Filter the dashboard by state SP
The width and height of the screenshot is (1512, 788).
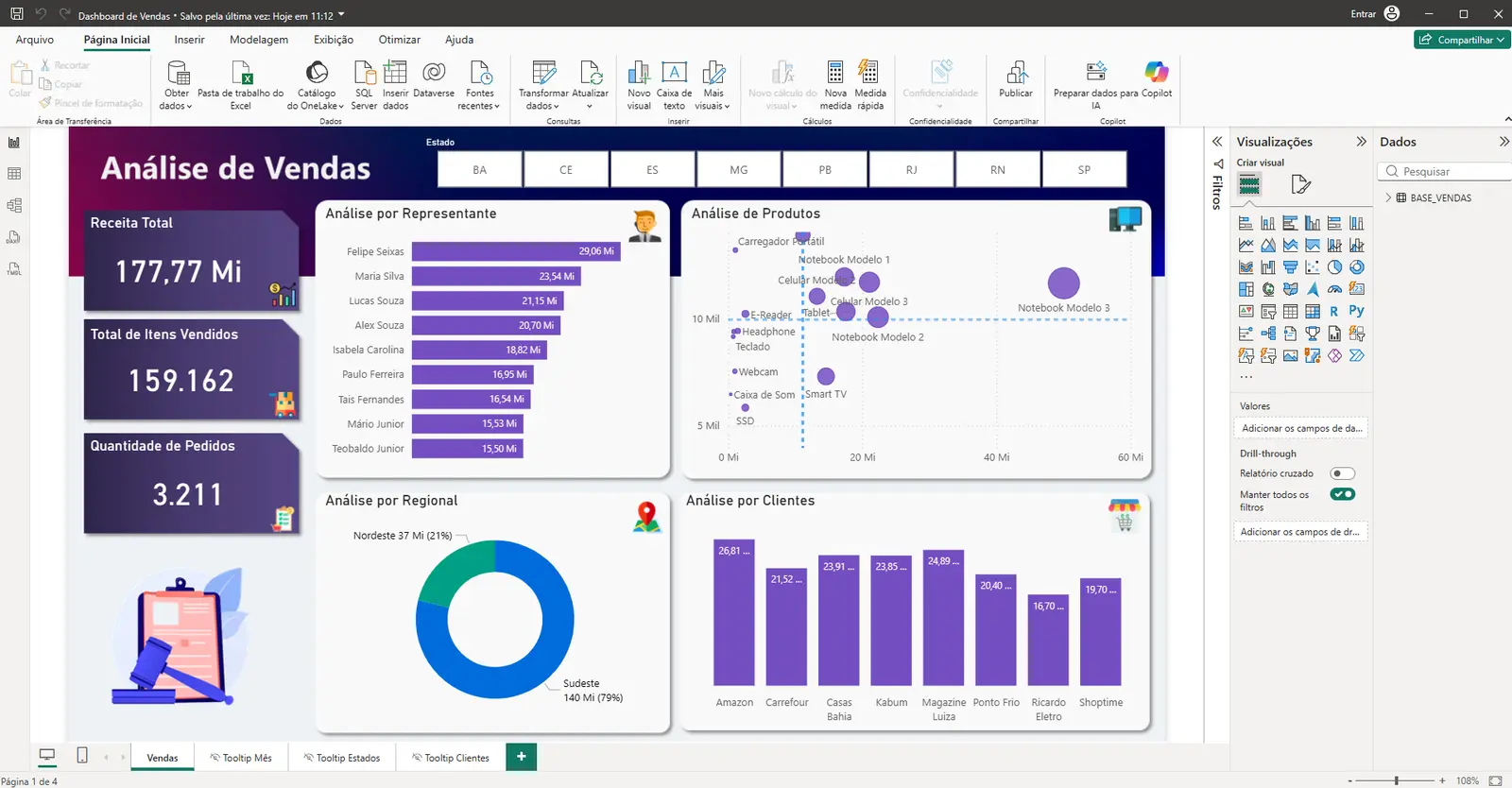(1084, 170)
